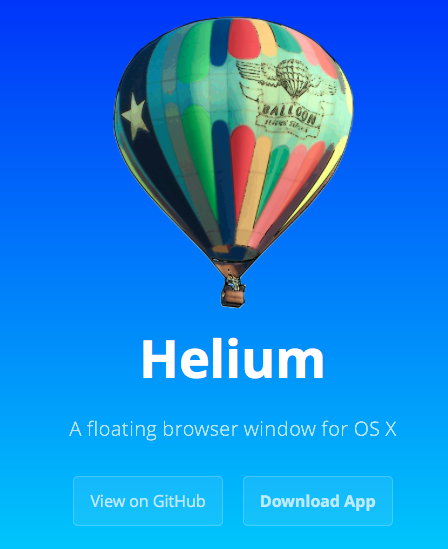
Task: Click the Download App button
Action: tap(318, 501)
